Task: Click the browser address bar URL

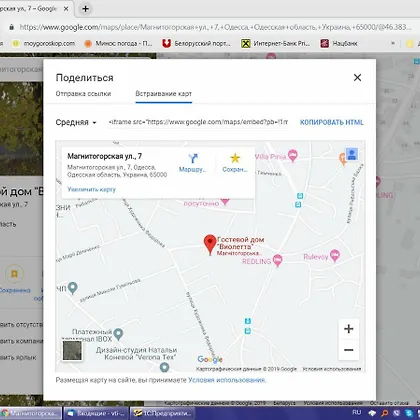Action: click(215, 27)
